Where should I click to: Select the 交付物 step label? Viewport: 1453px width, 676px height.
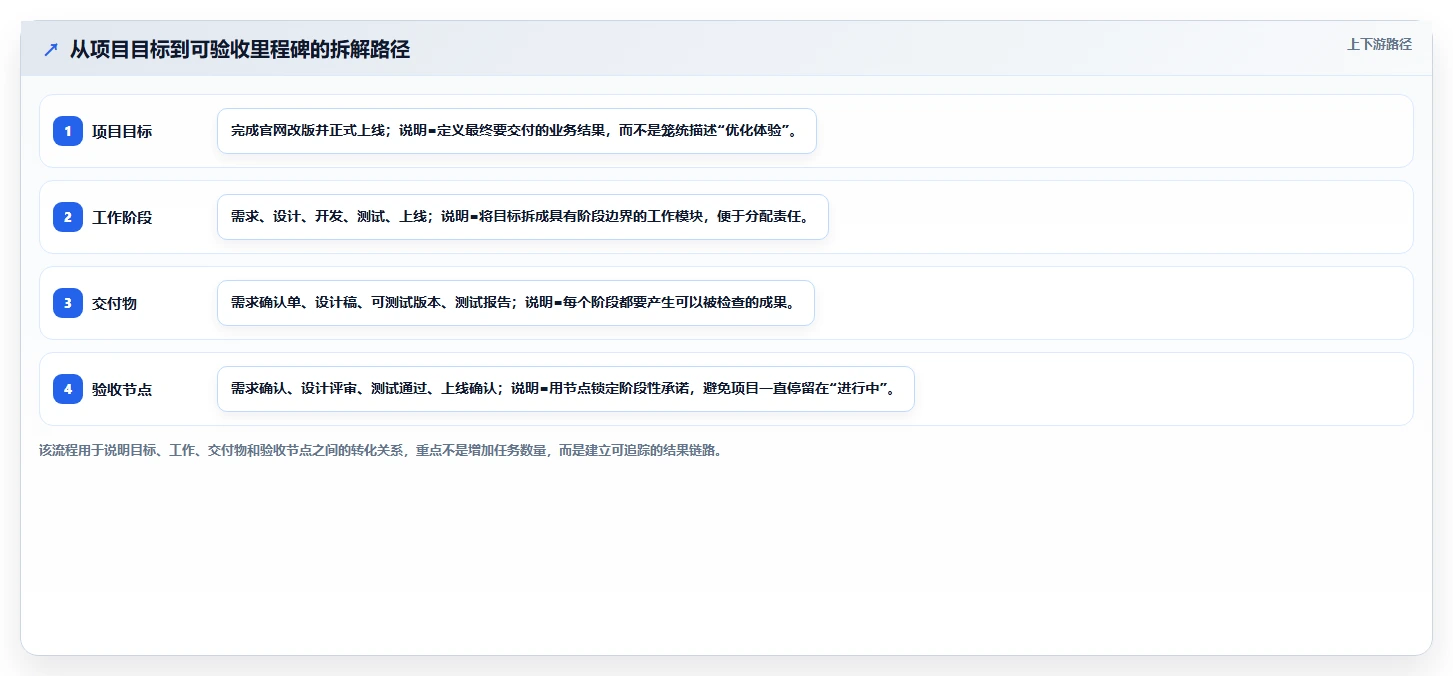click(x=115, y=303)
